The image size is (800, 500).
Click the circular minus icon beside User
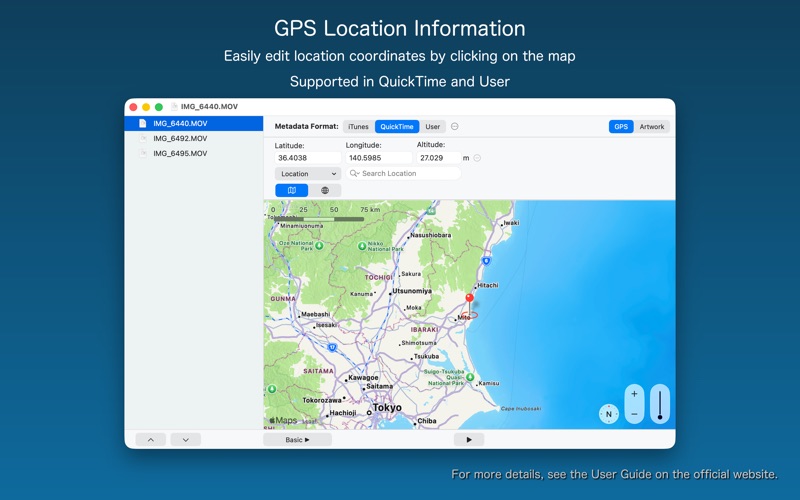click(455, 127)
